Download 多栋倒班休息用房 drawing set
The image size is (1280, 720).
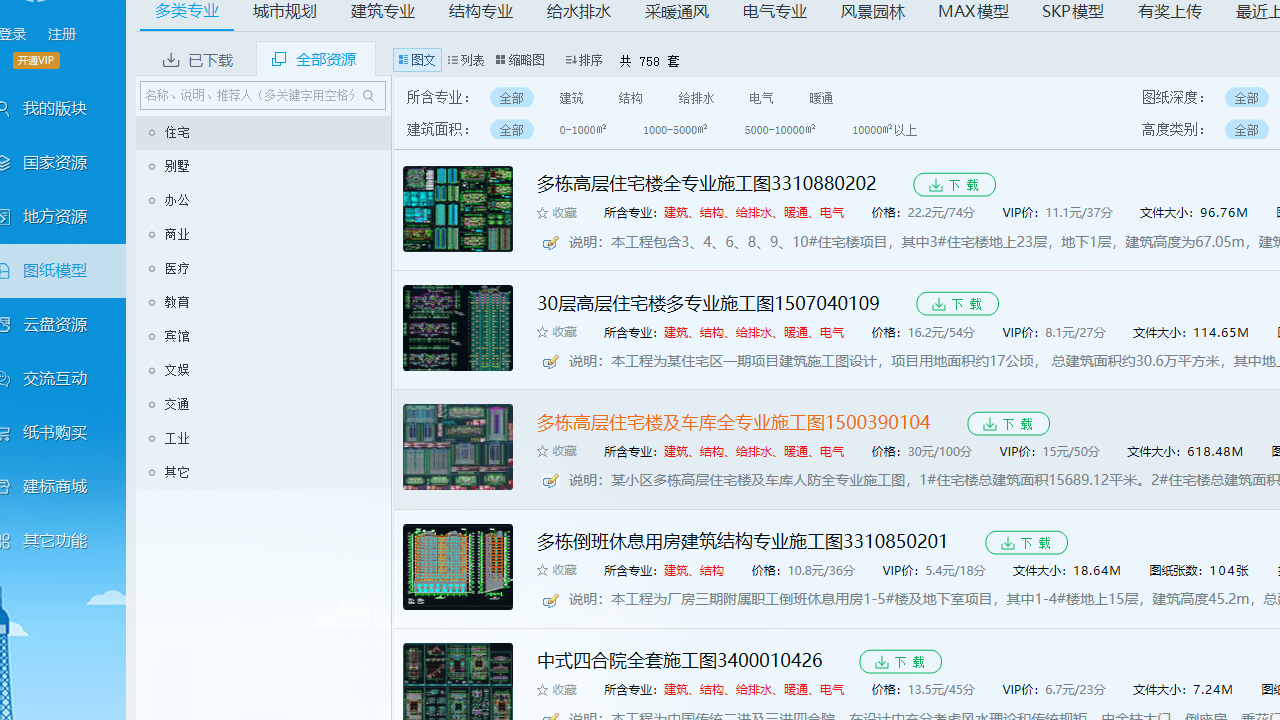(x=1026, y=543)
